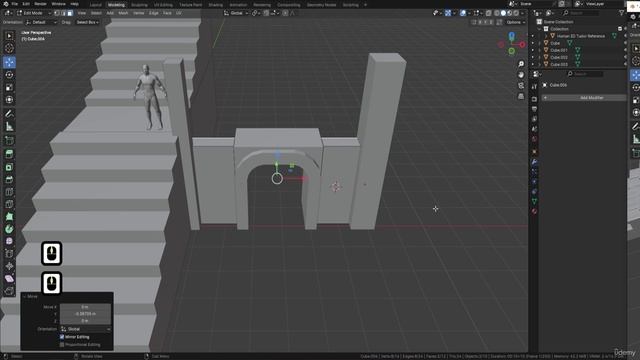This screenshot has height=360, width=640.
Task: Select the Measure tool
Action: pyautogui.click(x=9, y=127)
